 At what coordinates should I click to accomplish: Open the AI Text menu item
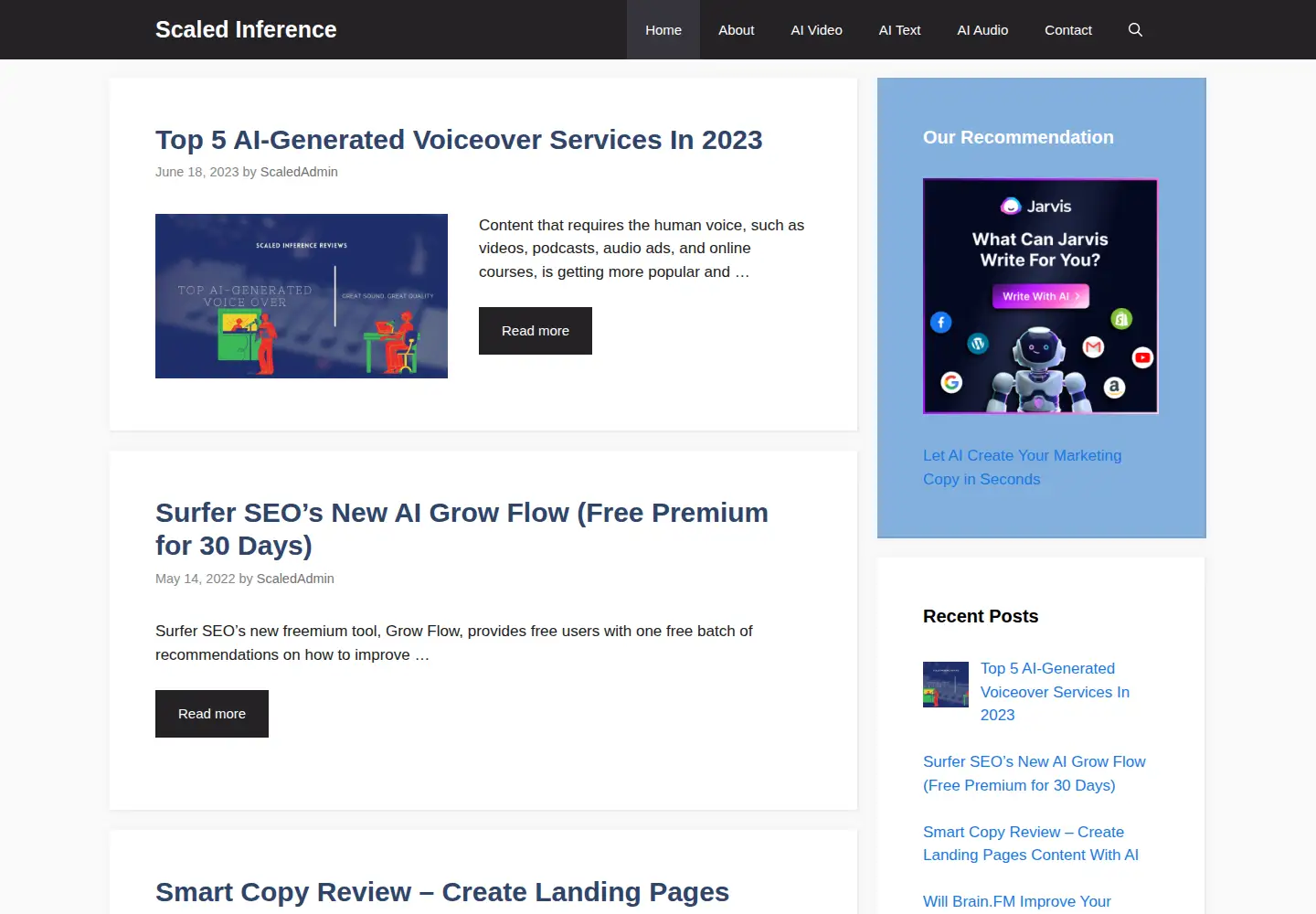click(899, 29)
